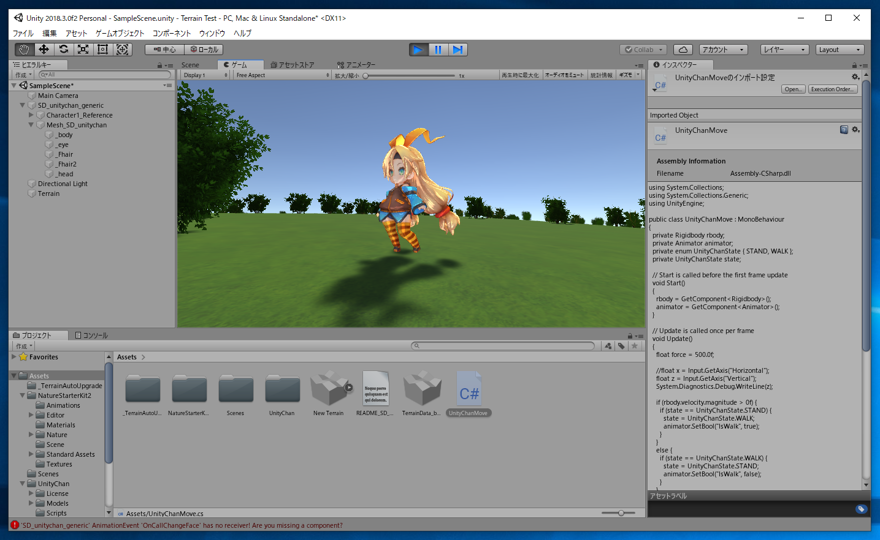
Task: Click search by label tag icon
Action: point(621,346)
